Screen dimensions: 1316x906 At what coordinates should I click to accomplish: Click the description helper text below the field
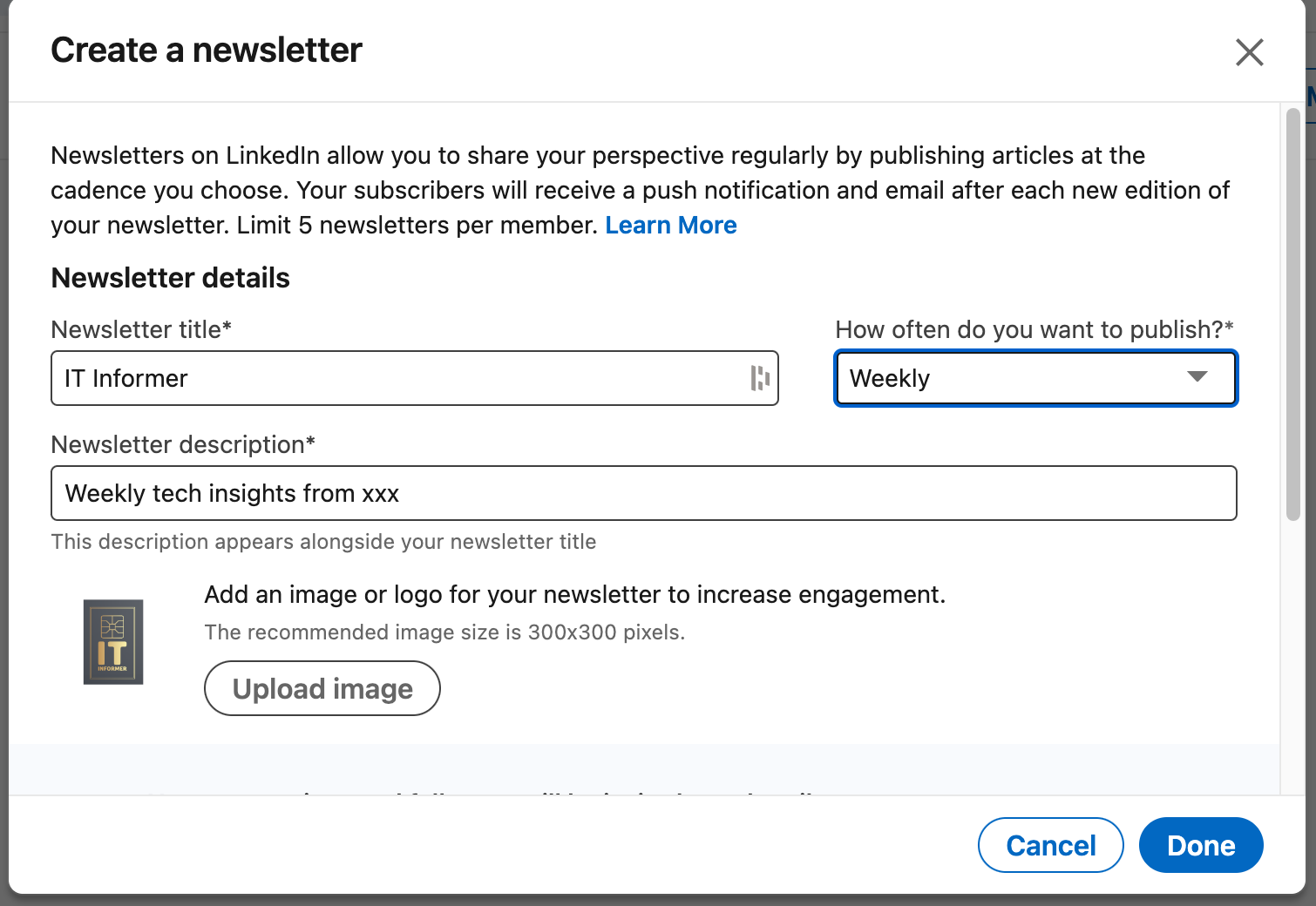(323, 542)
